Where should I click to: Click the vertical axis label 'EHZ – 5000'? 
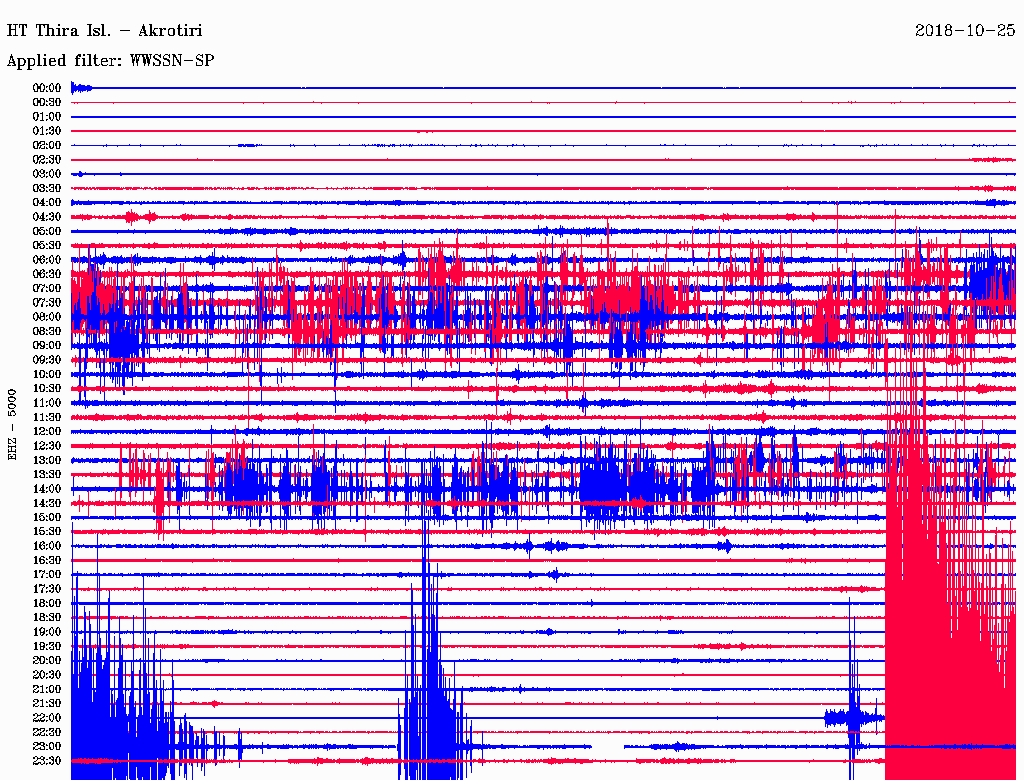[12, 425]
